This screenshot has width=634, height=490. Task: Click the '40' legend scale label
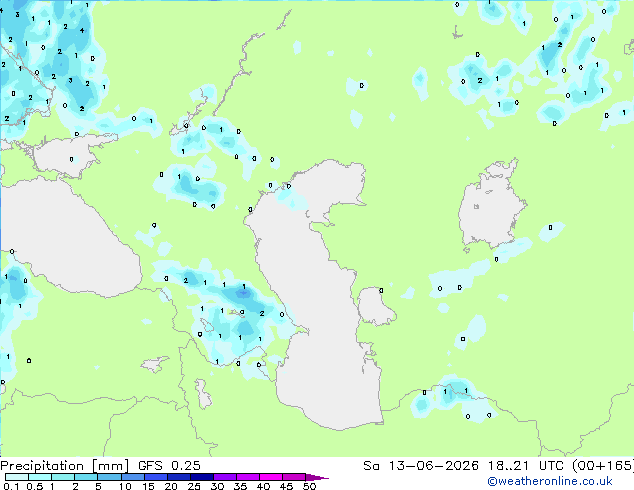pos(263,486)
